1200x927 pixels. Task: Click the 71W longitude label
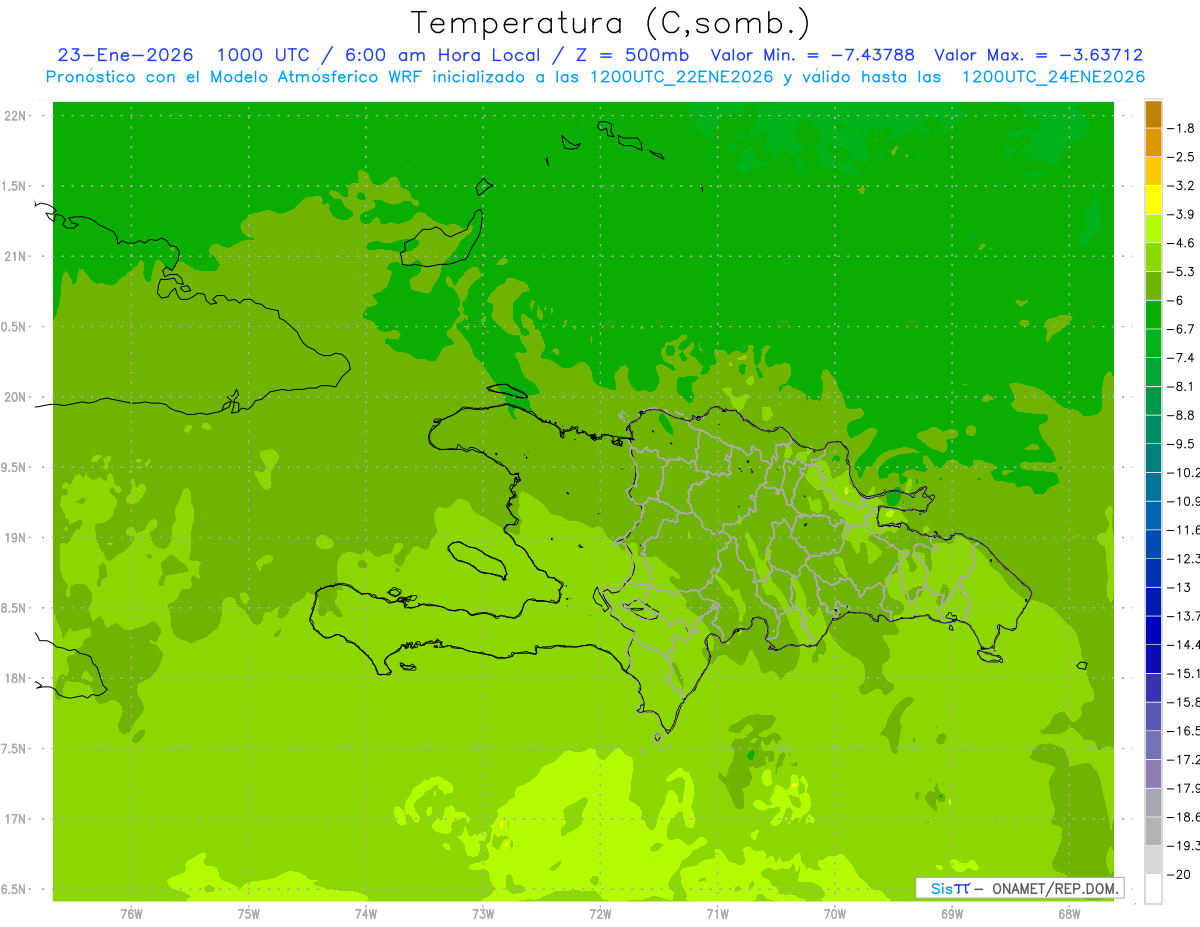[717, 914]
